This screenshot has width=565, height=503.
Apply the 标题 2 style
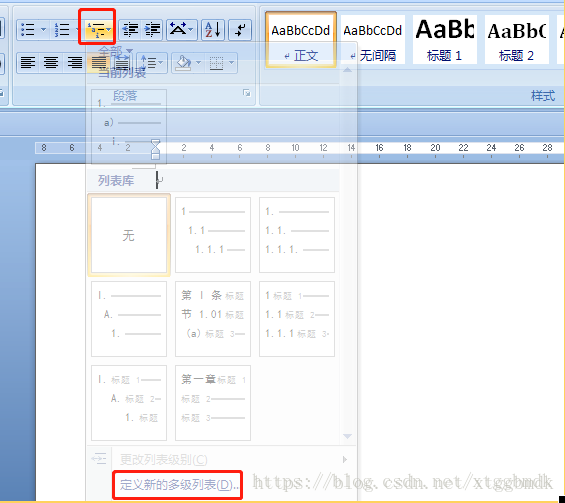coord(517,40)
